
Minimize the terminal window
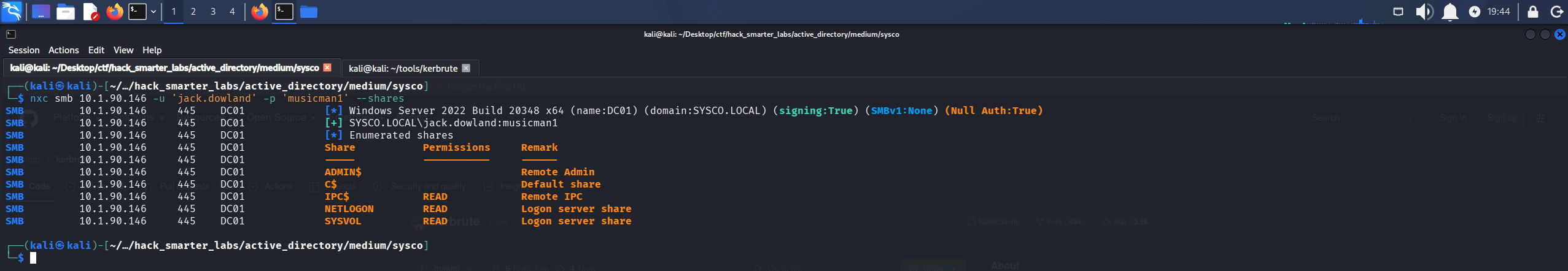point(1530,34)
